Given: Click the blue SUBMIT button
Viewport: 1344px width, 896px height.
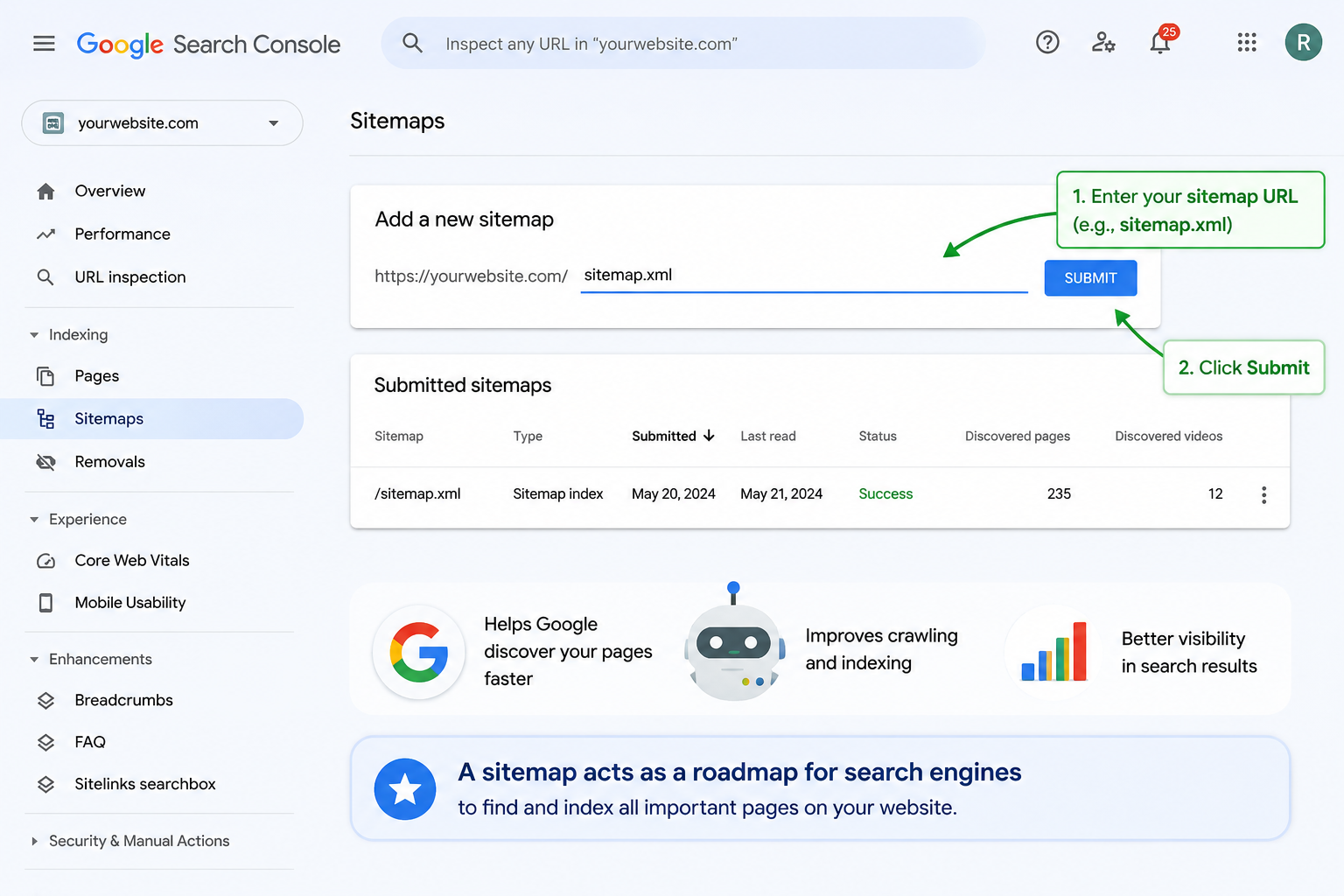Looking at the screenshot, I should tap(1090, 278).
